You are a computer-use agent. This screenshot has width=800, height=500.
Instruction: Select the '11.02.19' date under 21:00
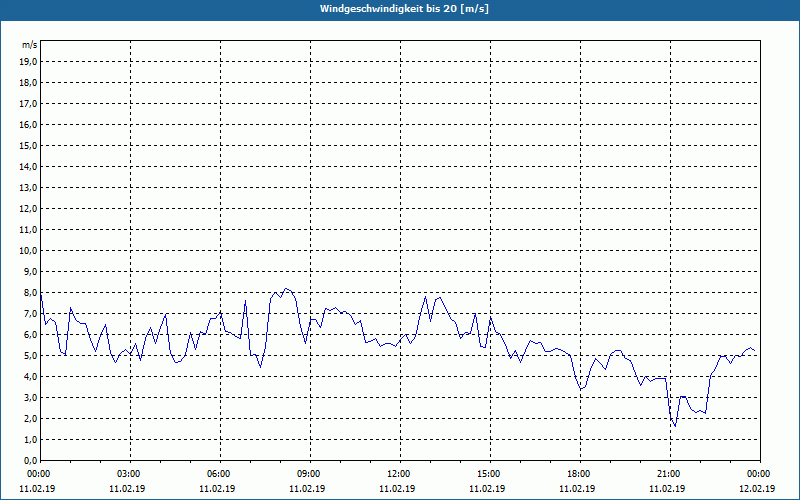(x=668, y=488)
